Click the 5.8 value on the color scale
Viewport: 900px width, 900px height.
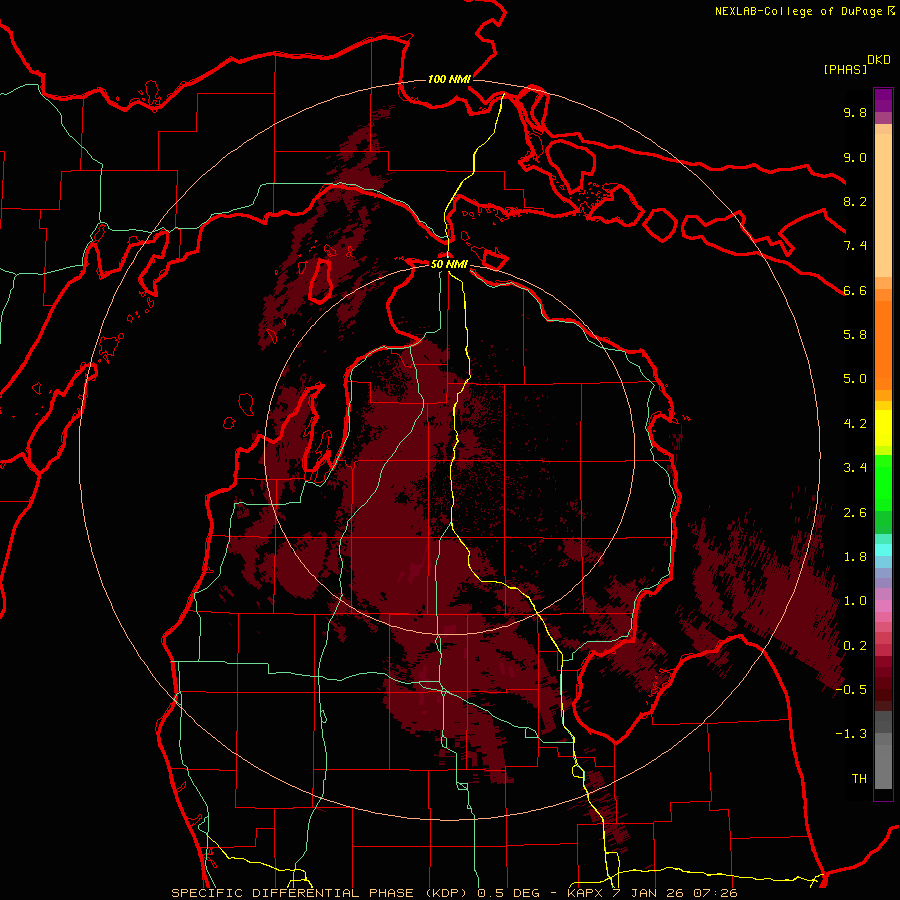point(855,335)
